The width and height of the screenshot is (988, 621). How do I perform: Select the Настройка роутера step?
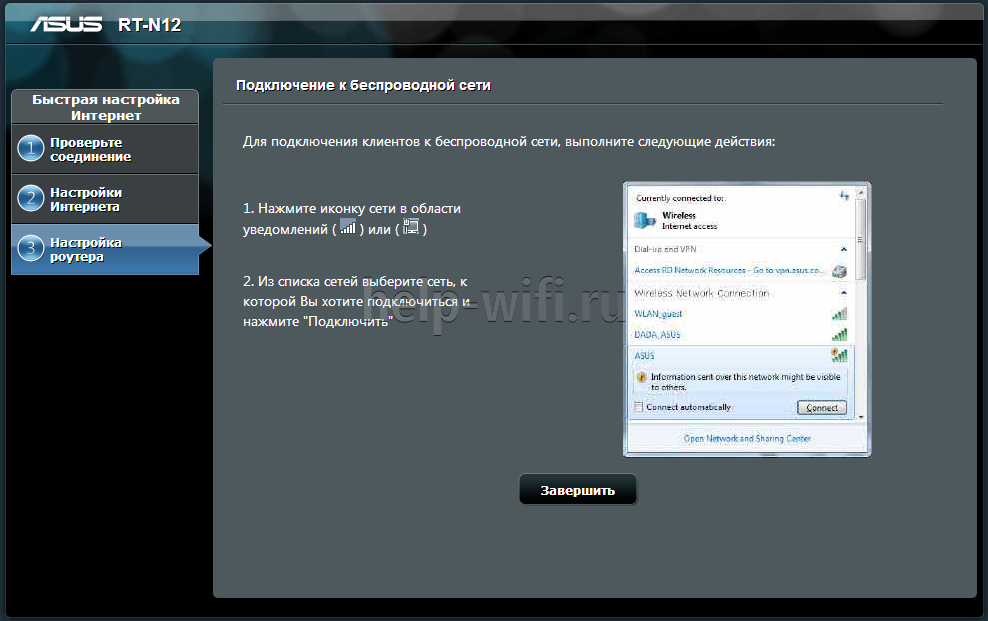86,249
